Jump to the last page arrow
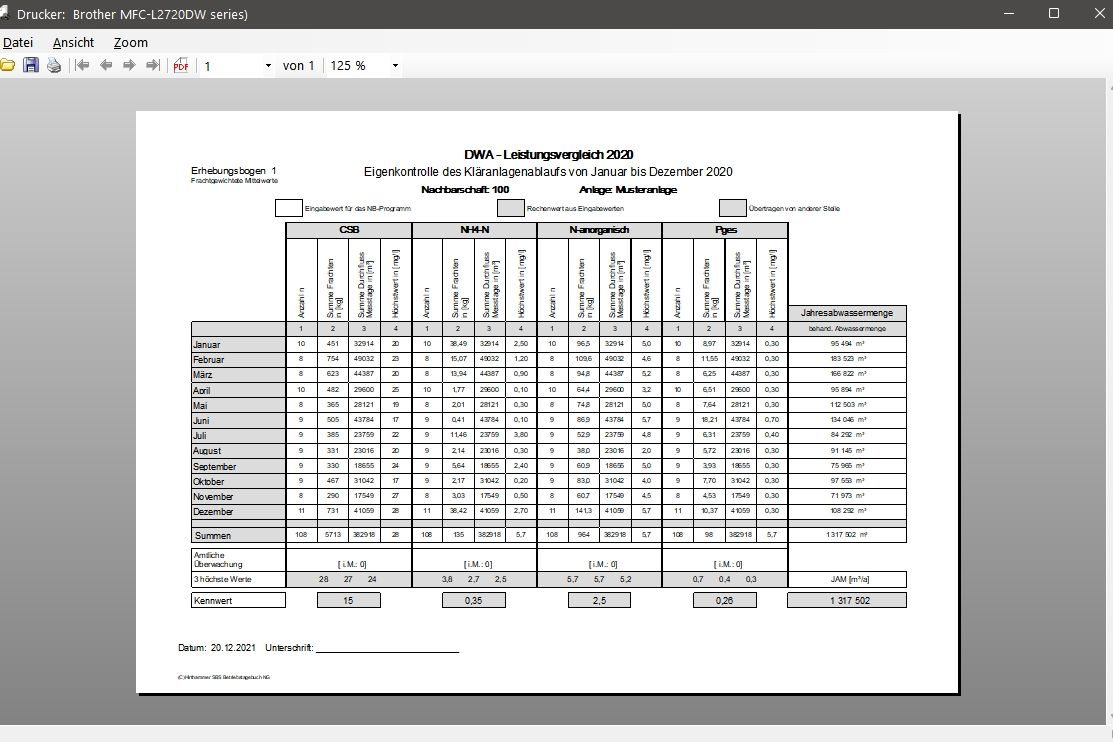Viewport: 1113px width, 742px height. [152, 66]
